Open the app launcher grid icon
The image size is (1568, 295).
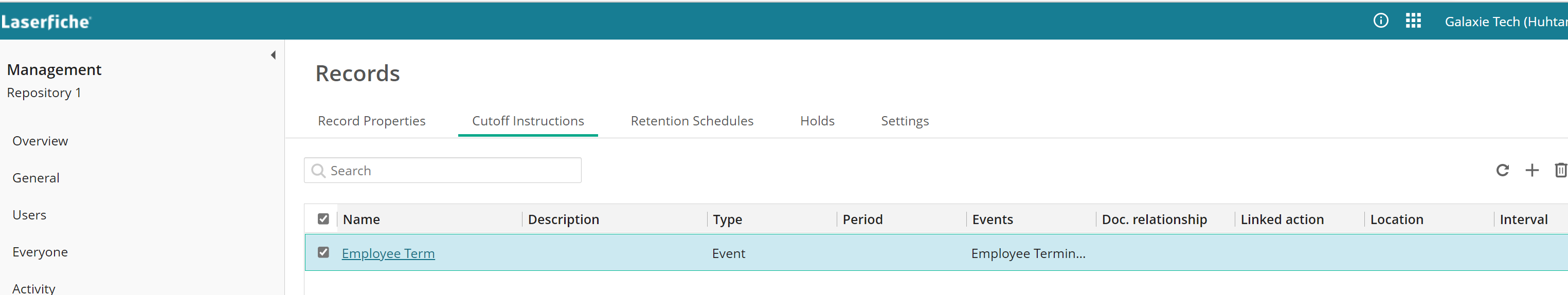[x=1413, y=21]
